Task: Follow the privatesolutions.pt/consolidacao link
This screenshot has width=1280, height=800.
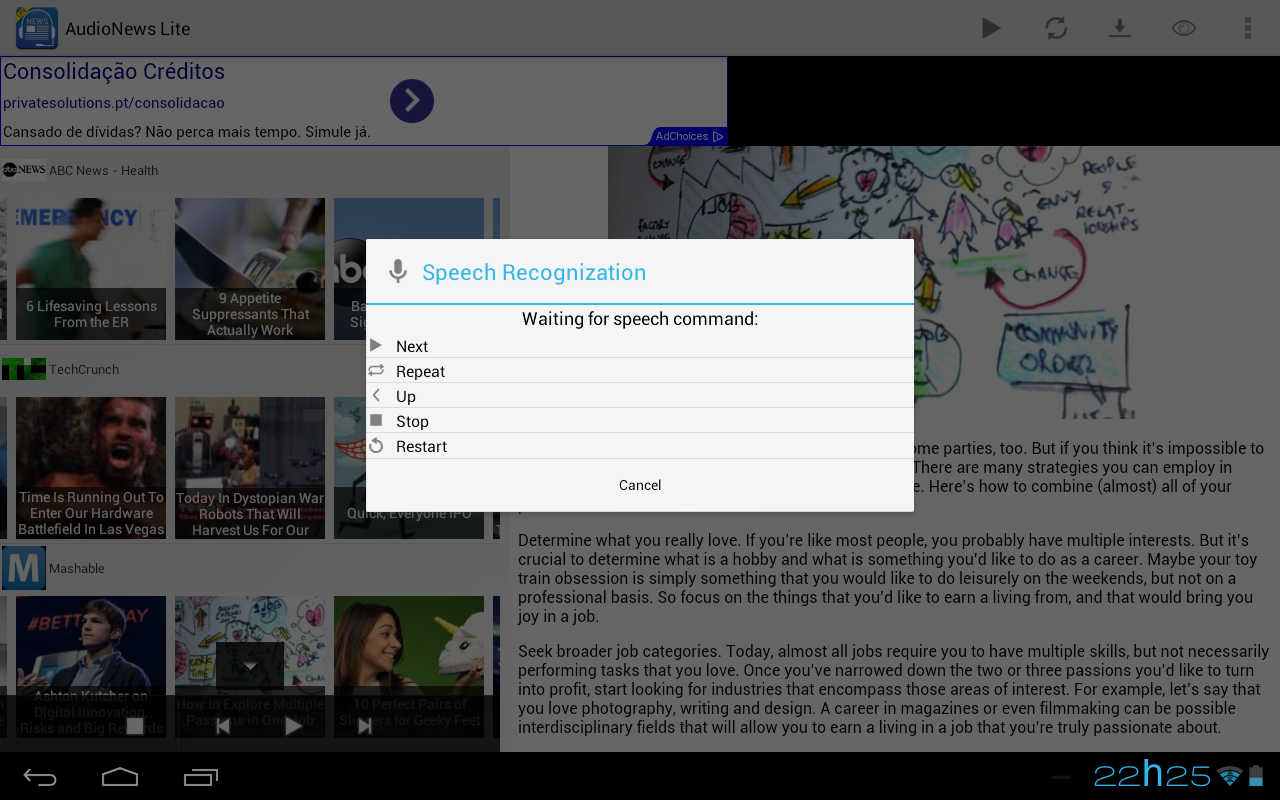Action: click(x=114, y=103)
